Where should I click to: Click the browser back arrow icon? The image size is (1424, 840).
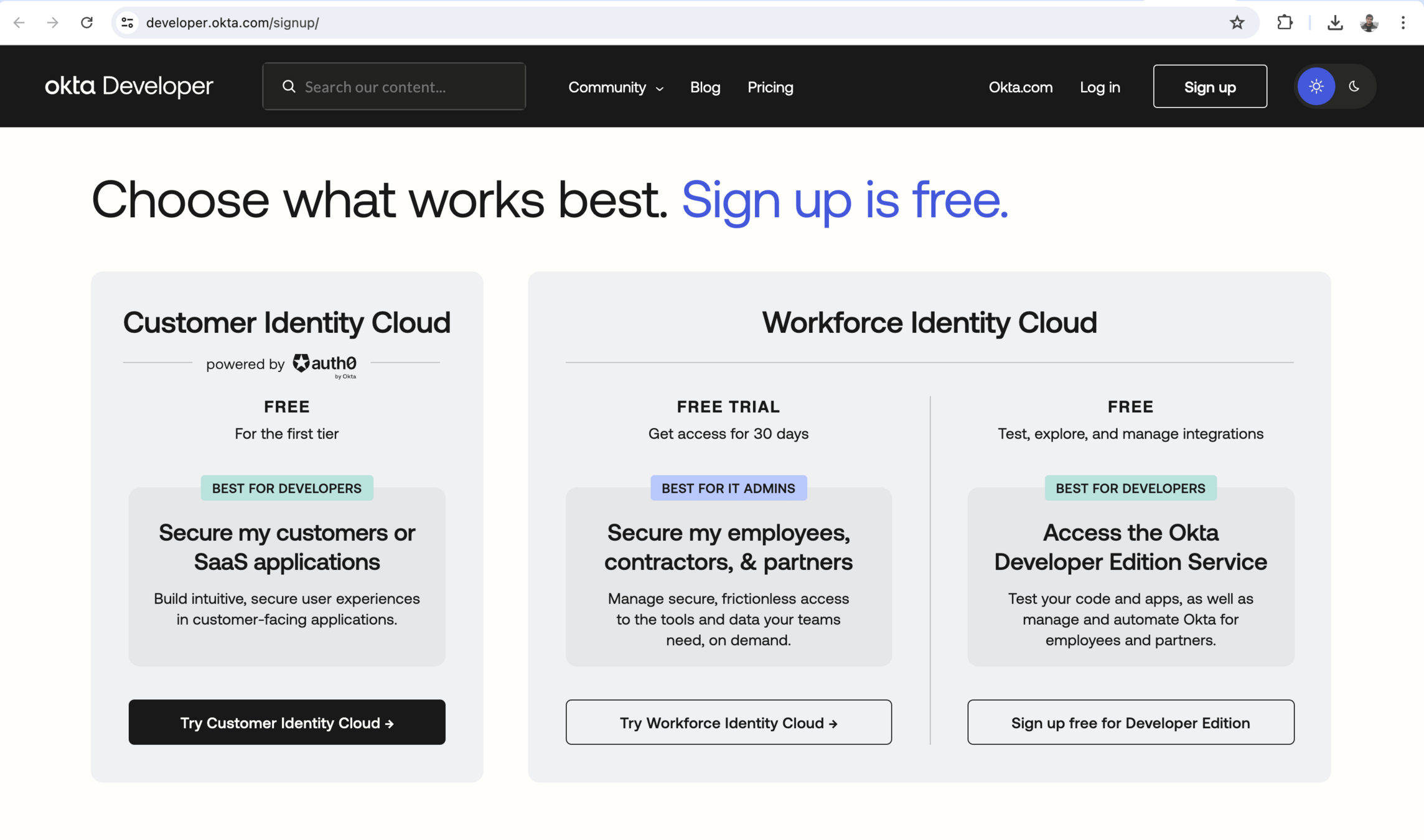click(19, 23)
